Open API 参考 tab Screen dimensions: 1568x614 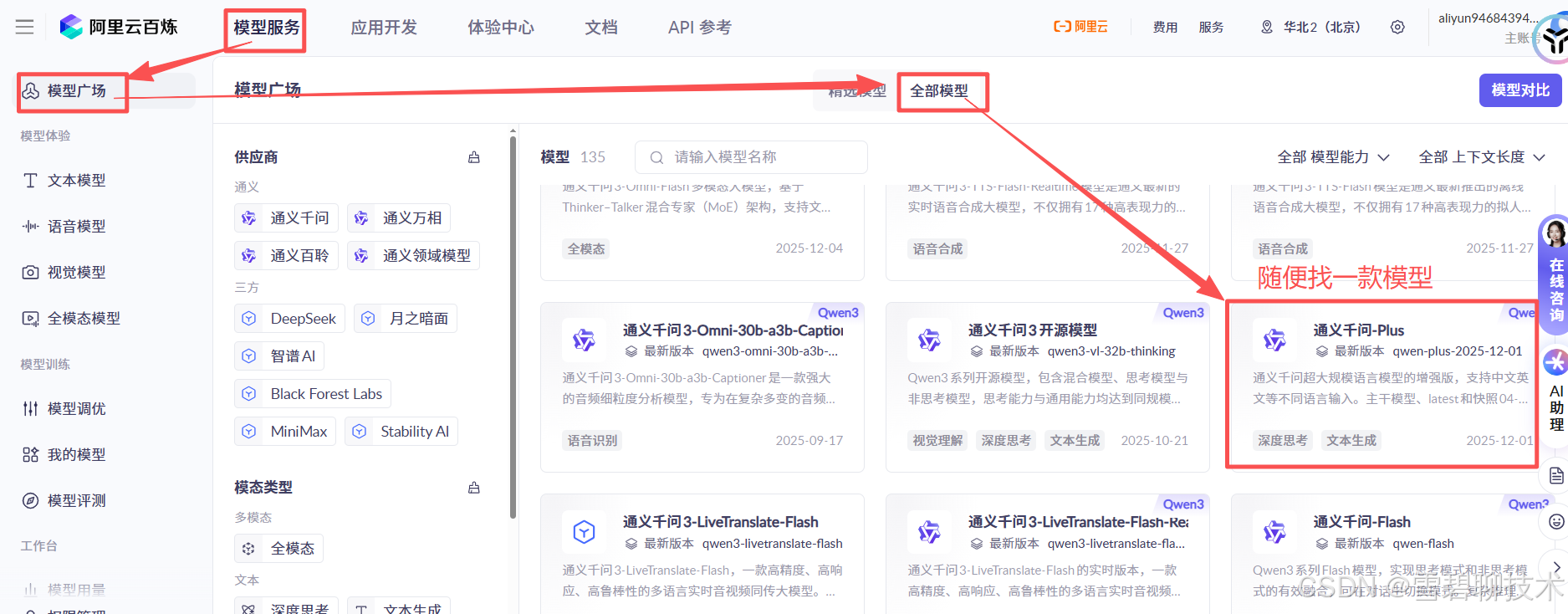(x=700, y=28)
